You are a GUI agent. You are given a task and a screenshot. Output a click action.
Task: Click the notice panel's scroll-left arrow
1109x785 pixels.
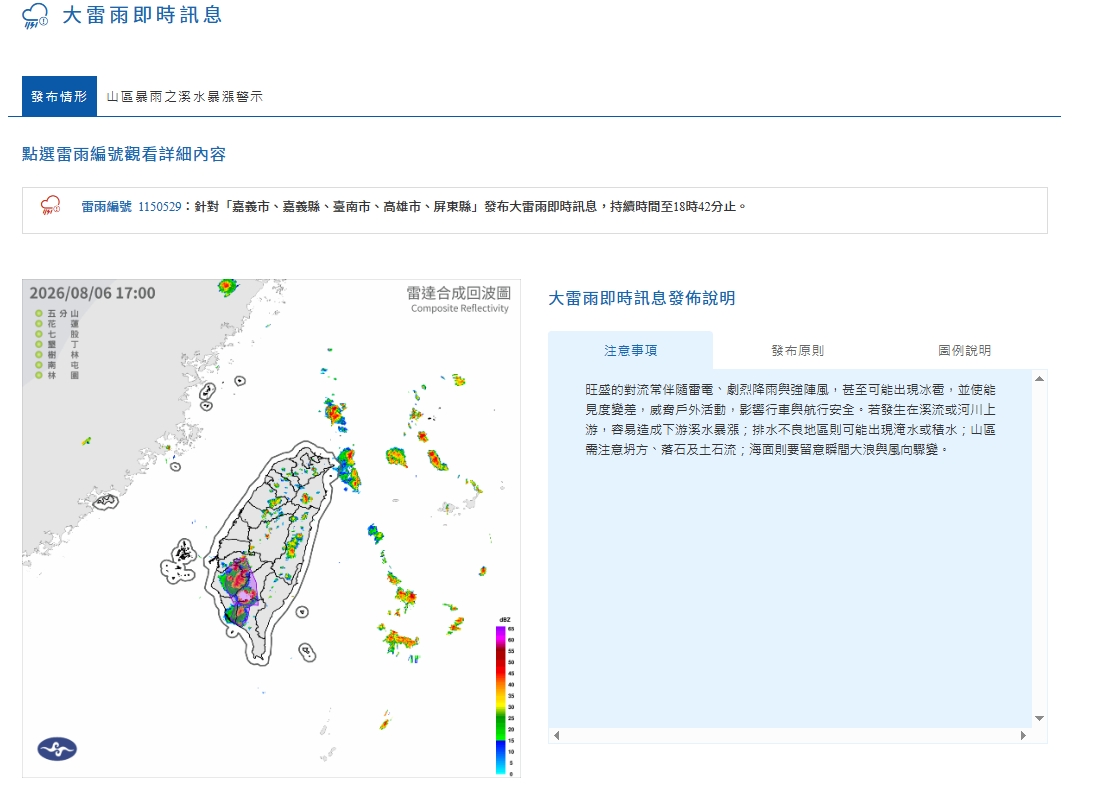click(x=557, y=735)
